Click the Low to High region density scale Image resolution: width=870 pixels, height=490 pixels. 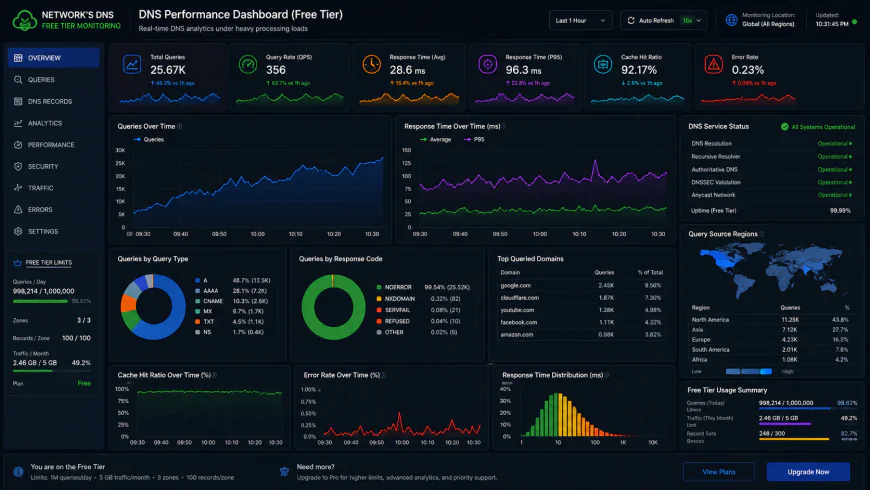[748, 371]
